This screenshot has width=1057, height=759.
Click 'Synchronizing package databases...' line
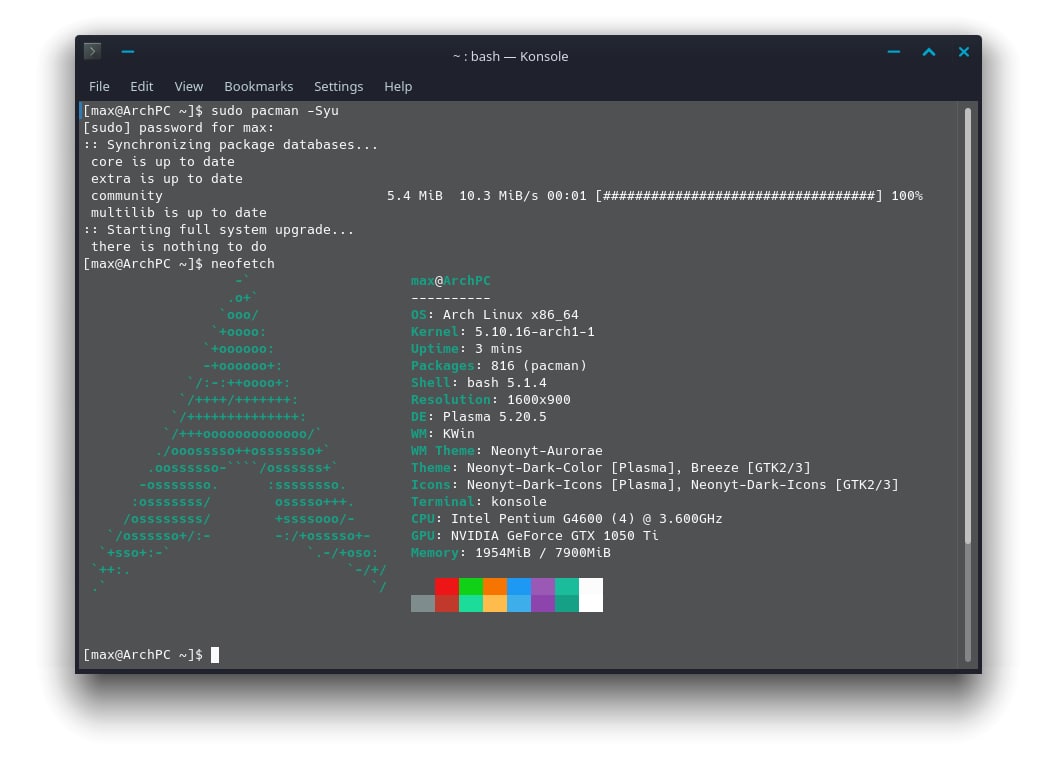(x=231, y=144)
